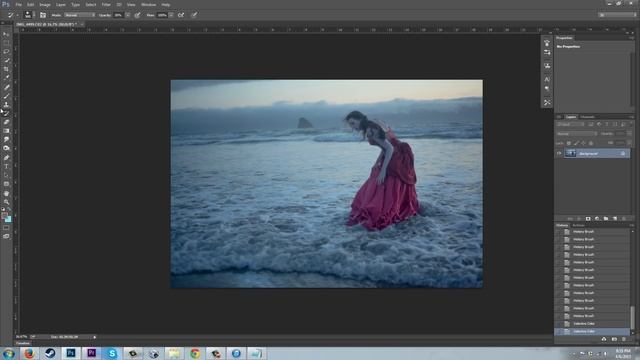Open the brush Mode dropdown

(80, 15)
